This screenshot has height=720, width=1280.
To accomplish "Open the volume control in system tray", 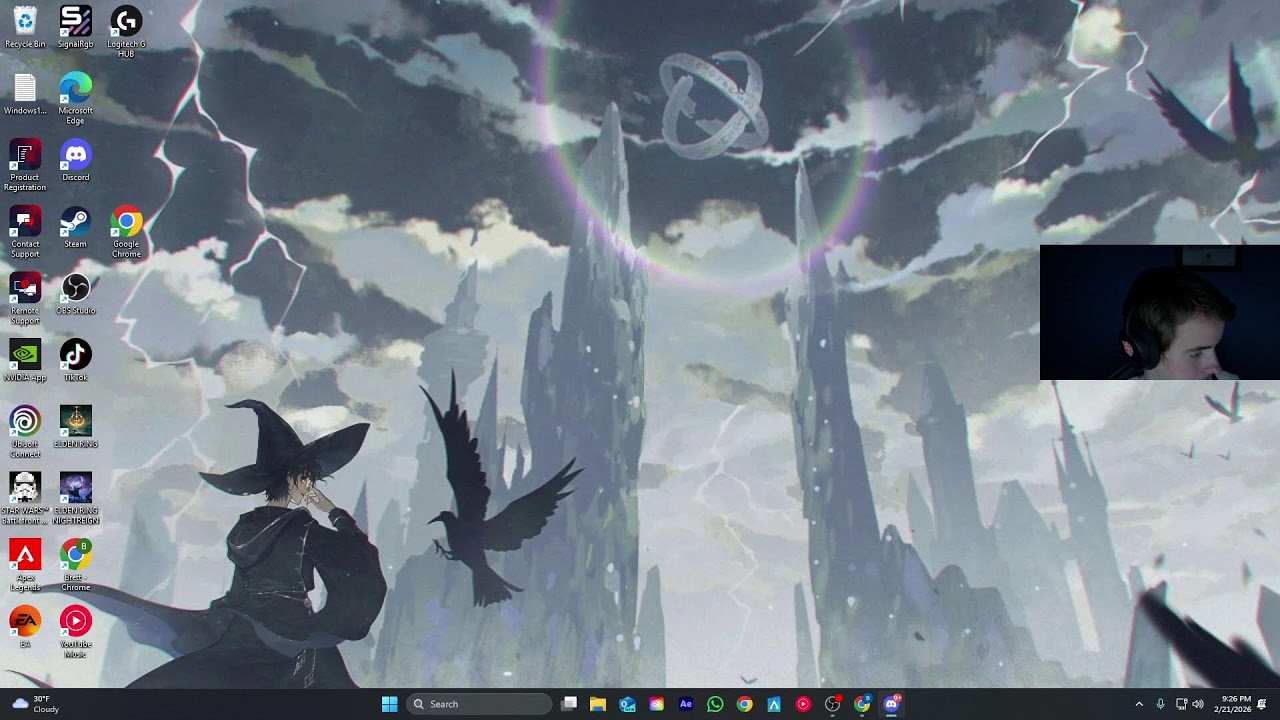I will click(1198, 704).
